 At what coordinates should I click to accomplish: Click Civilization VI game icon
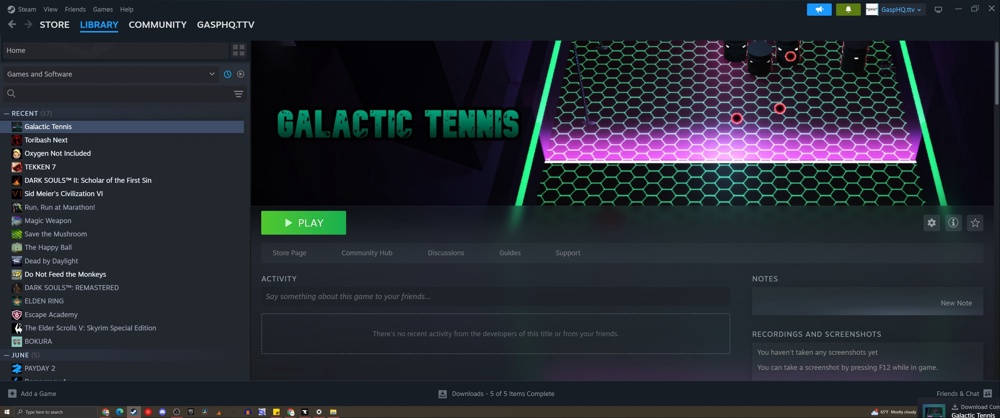pos(17,193)
